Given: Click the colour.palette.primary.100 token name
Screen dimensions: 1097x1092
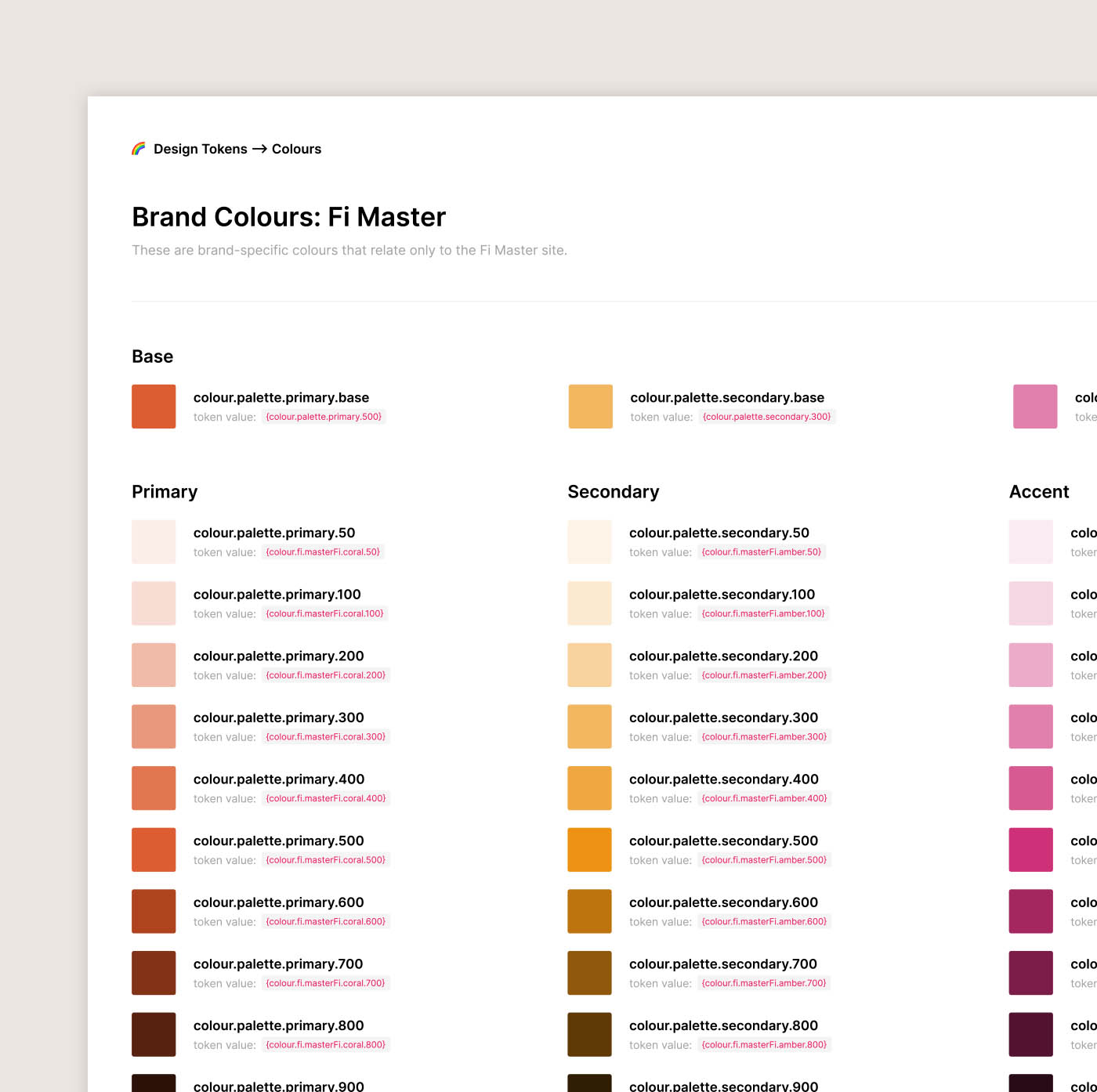Looking at the screenshot, I should coord(277,595).
